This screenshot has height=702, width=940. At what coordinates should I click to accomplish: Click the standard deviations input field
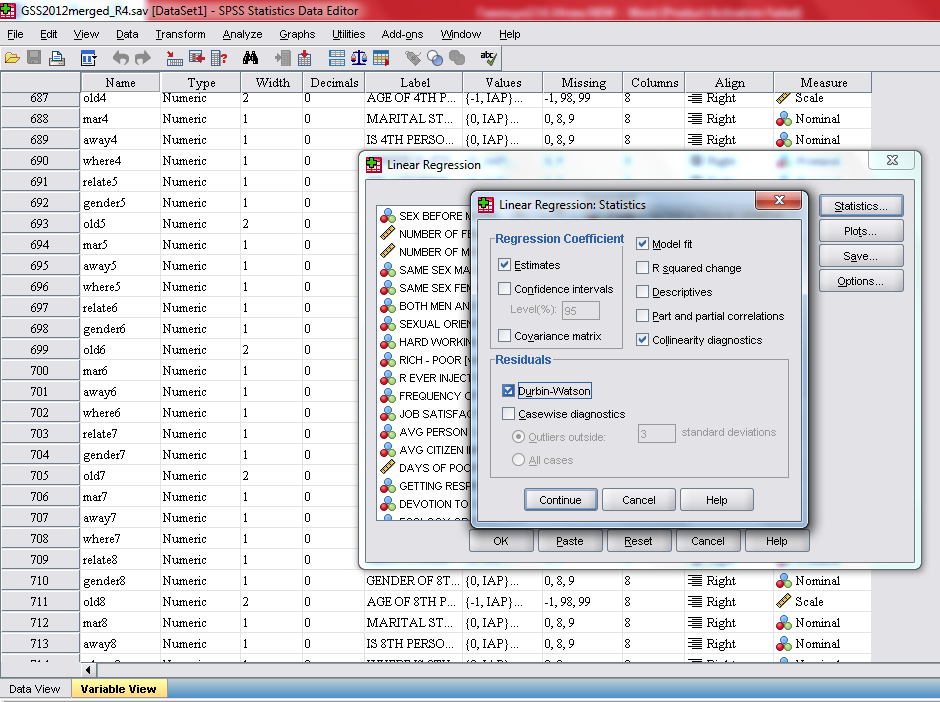pyautogui.click(x=656, y=433)
